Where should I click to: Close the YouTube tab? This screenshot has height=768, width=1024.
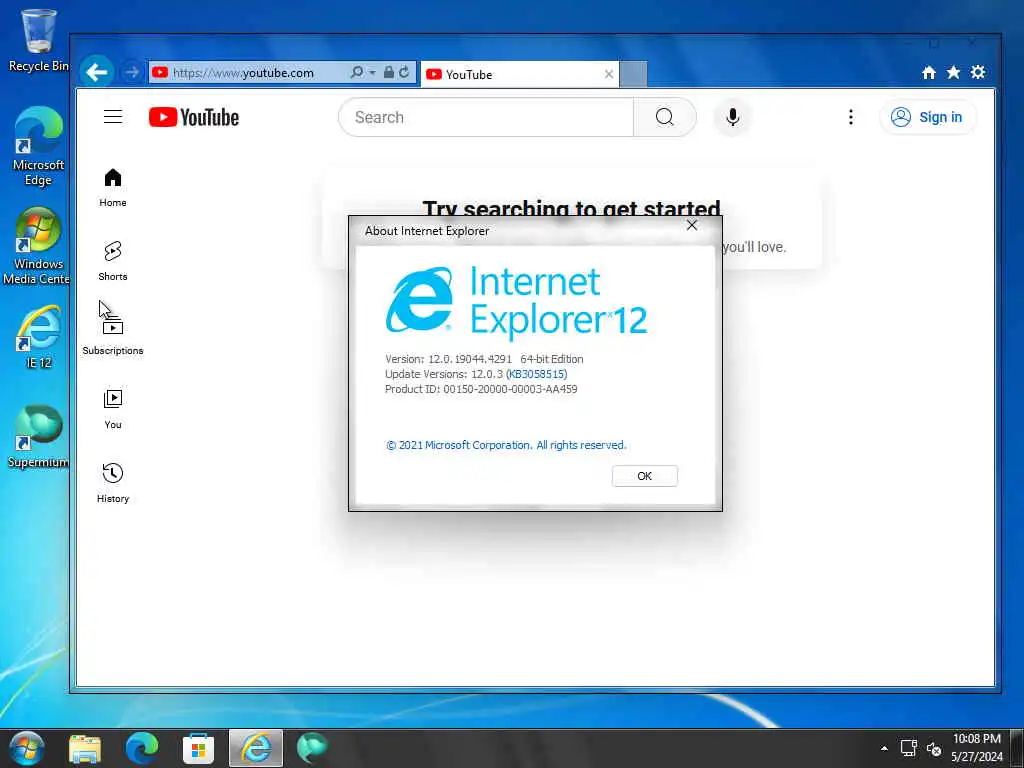pos(609,74)
